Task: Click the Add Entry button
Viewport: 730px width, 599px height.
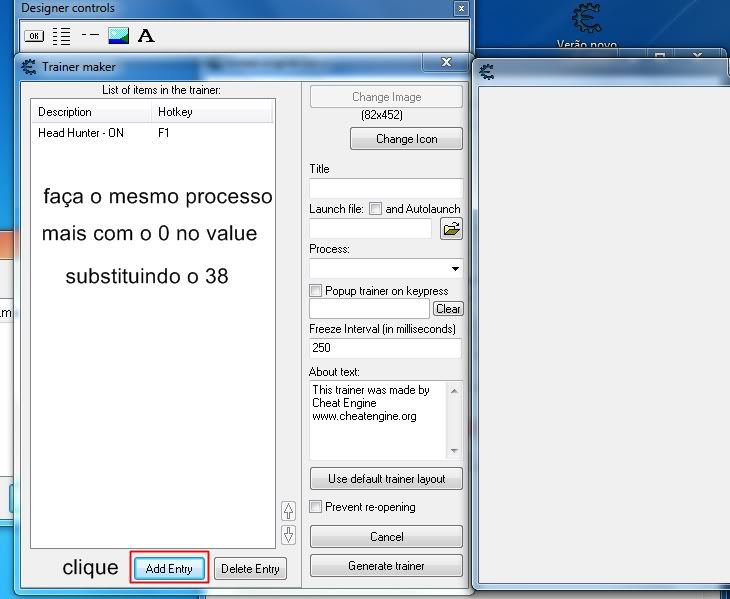Action: click(169, 569)
